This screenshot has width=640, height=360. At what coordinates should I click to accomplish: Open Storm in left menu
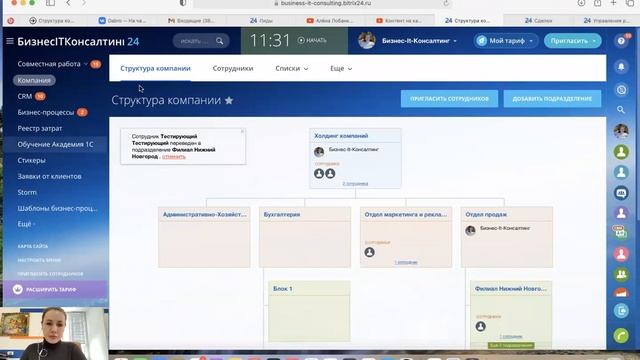coord(27,192)
